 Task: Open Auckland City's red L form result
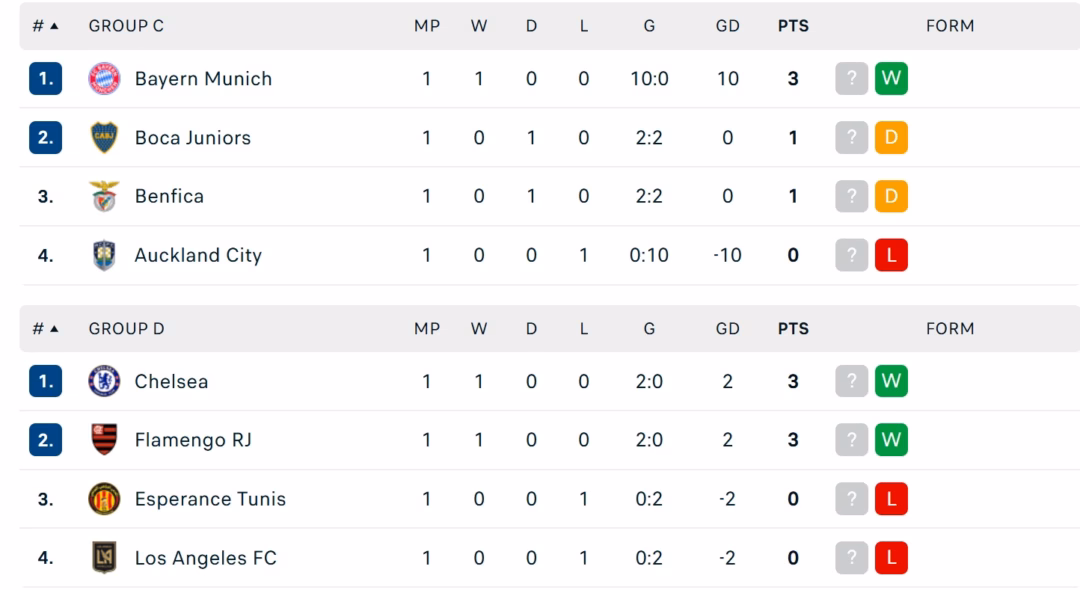891,255
